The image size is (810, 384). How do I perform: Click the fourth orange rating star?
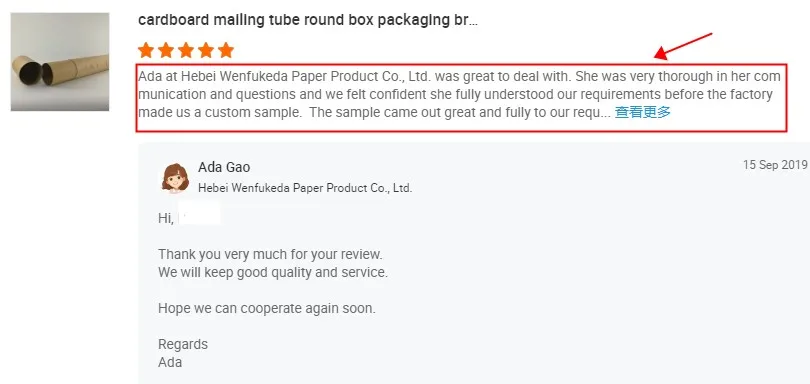coord(206,50)
